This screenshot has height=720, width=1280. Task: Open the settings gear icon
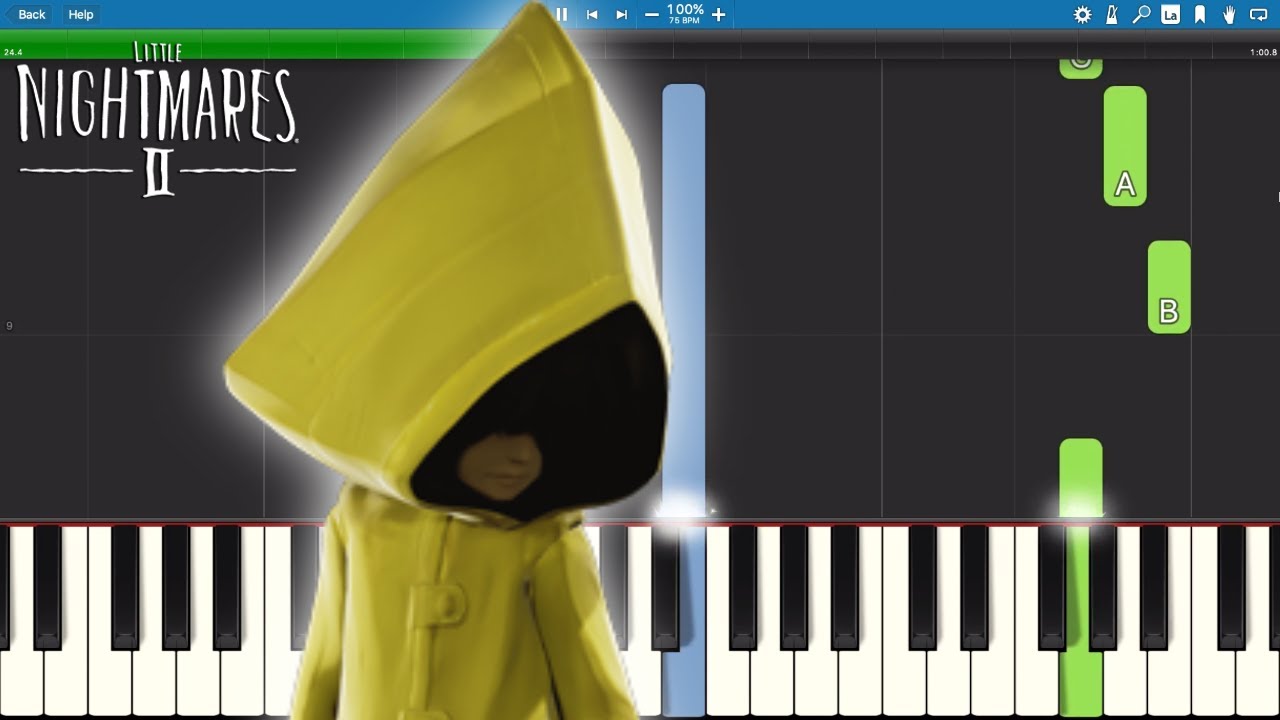[x=1082, y=14]
